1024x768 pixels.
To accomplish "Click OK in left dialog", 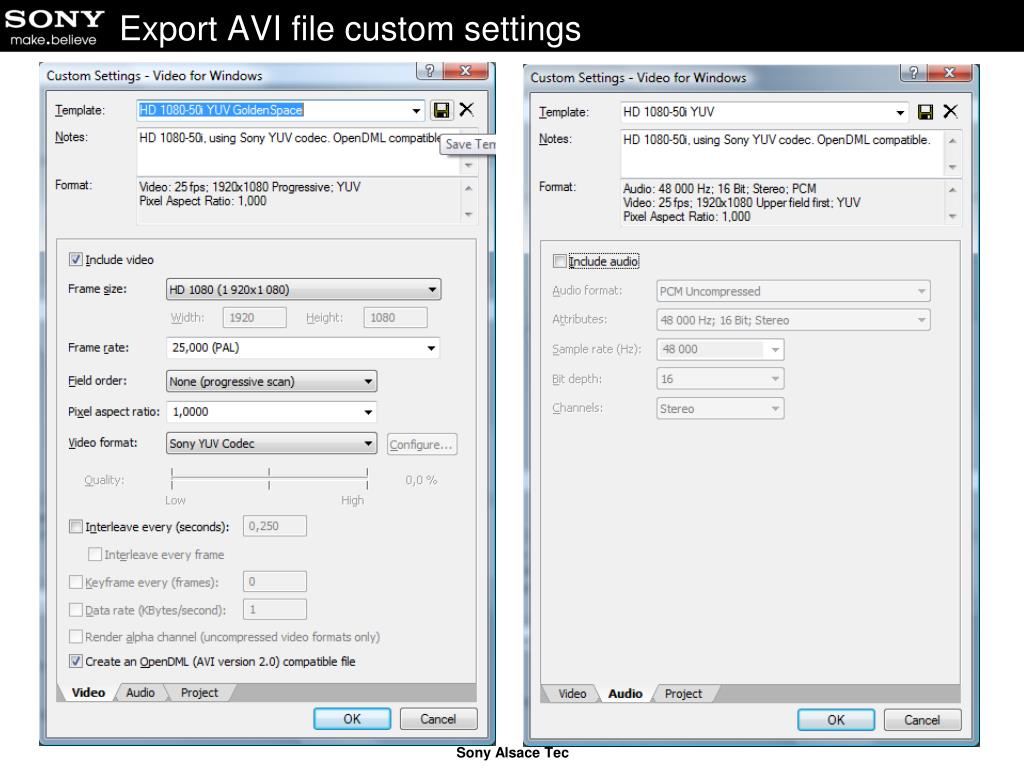I will click(352, 718).
